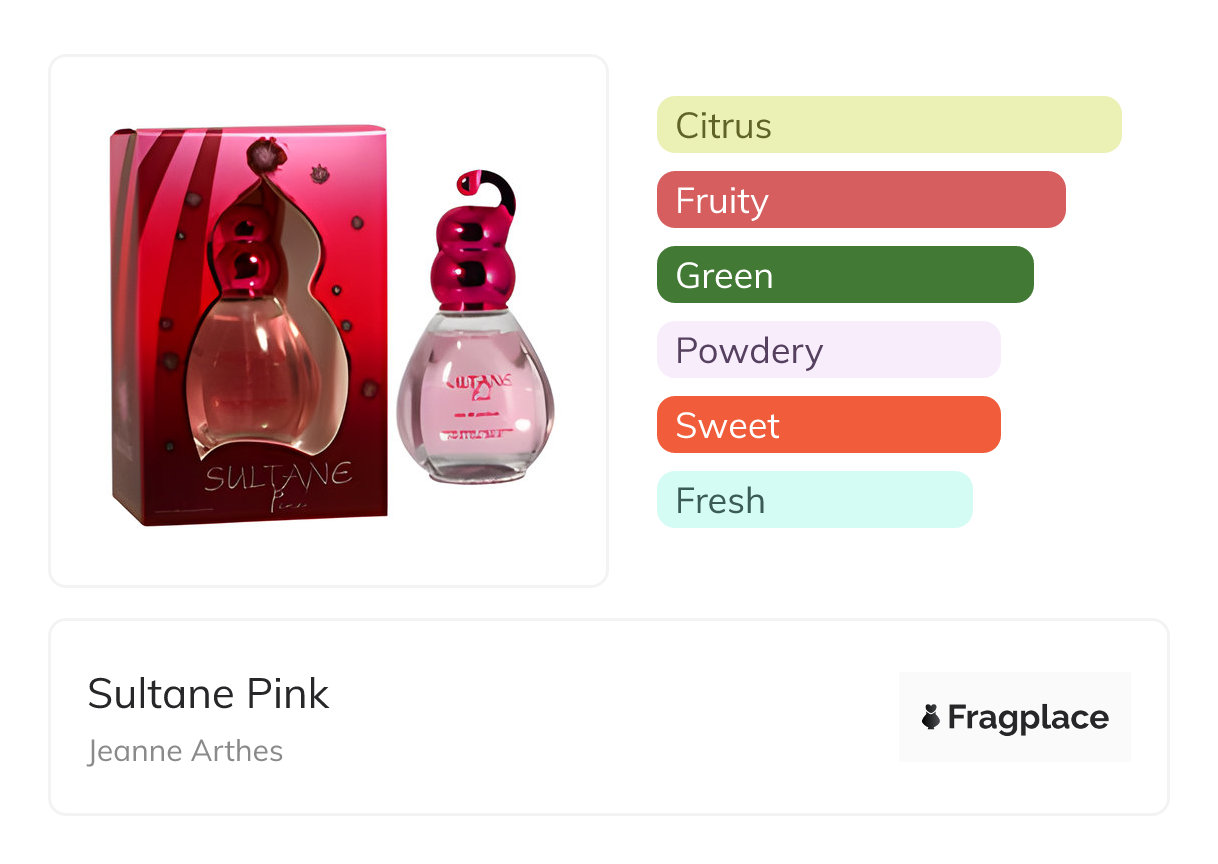Click the Fragplace bottle logo icon
This screenshot has width=1218, height=864.
tap(931, 717)
